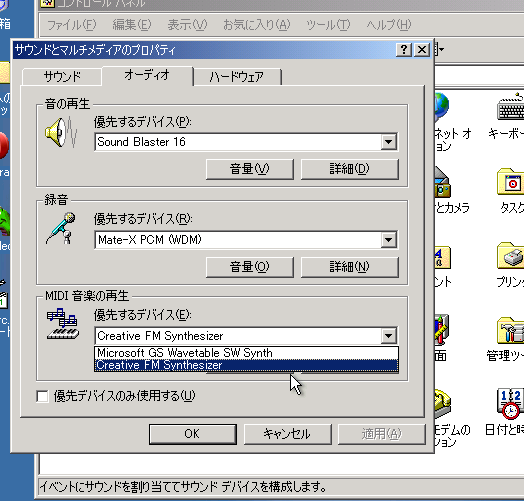Image resolution: width=524 pixels, height=501 pixels.
Task: Open the display icon in Control Panel
Action: click(x=442, y=330)
